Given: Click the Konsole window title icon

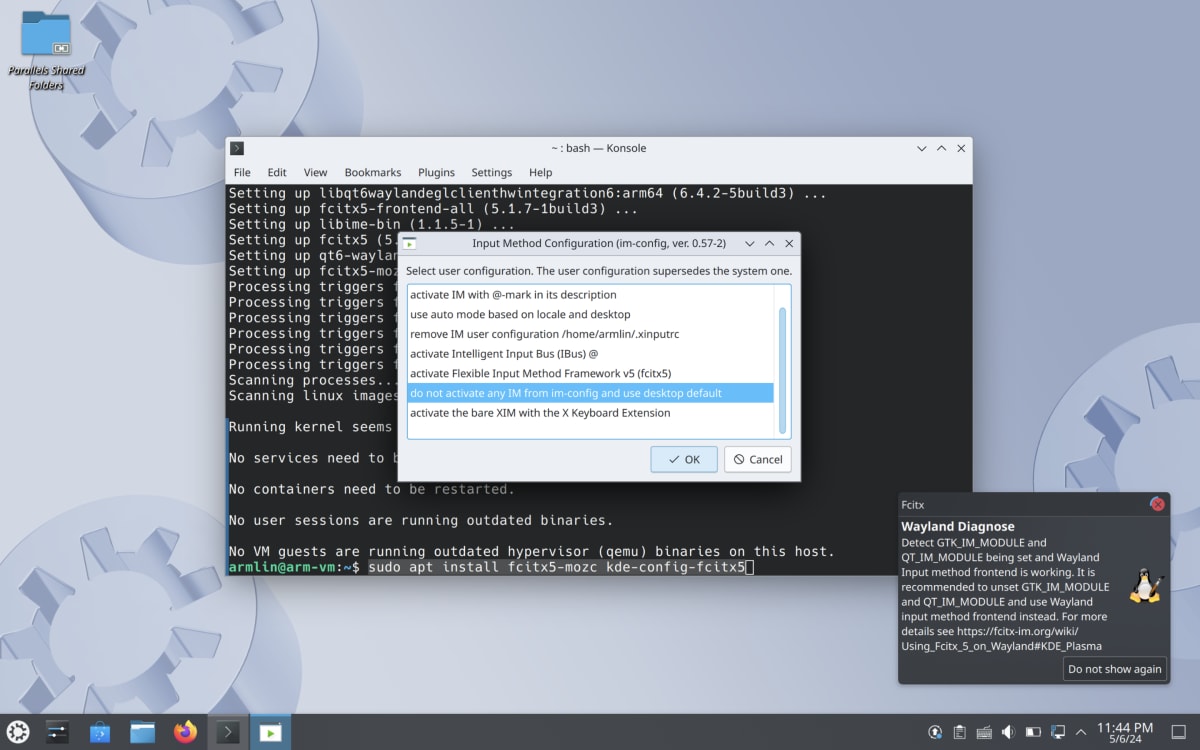Looking at the screenshot, I should pyautogui.click(x=237, y=148).
